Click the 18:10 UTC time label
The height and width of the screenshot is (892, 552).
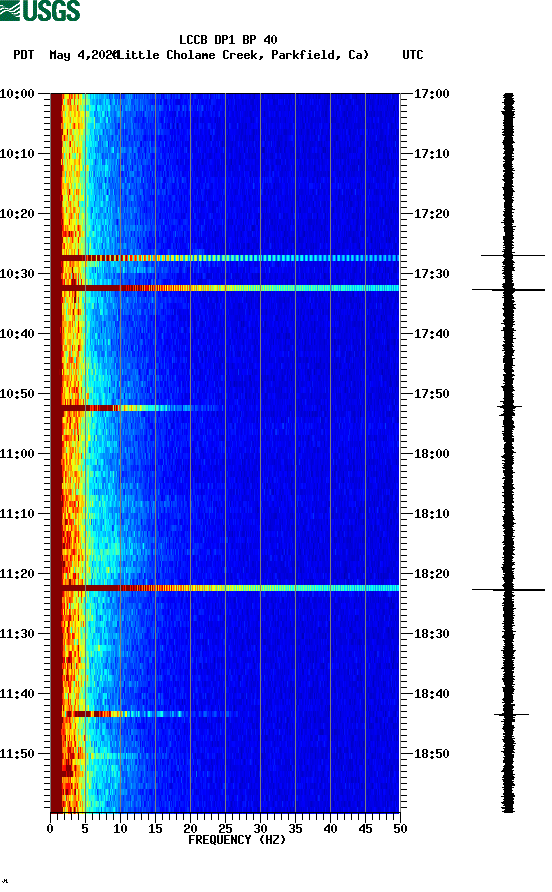click(x=431, y=514)
